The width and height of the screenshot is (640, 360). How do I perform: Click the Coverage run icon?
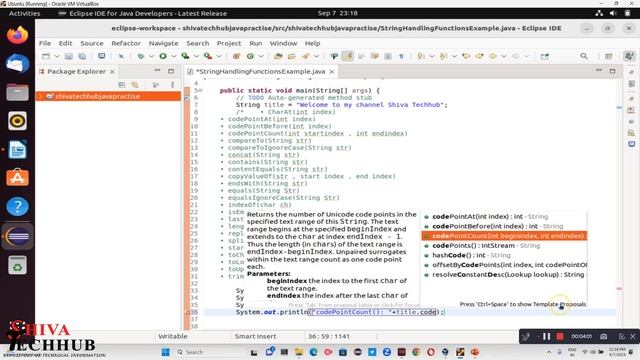[185, 56]
